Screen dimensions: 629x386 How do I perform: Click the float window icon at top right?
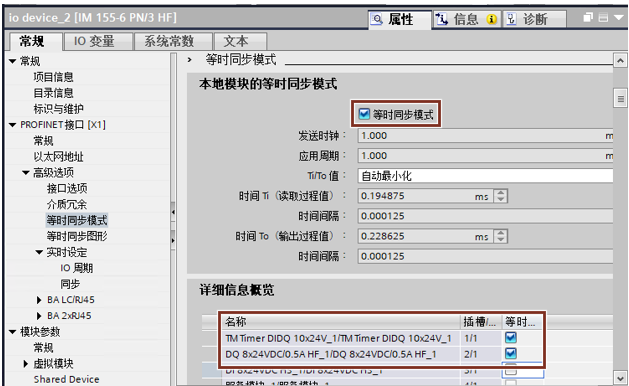click(x=588, y=17)
